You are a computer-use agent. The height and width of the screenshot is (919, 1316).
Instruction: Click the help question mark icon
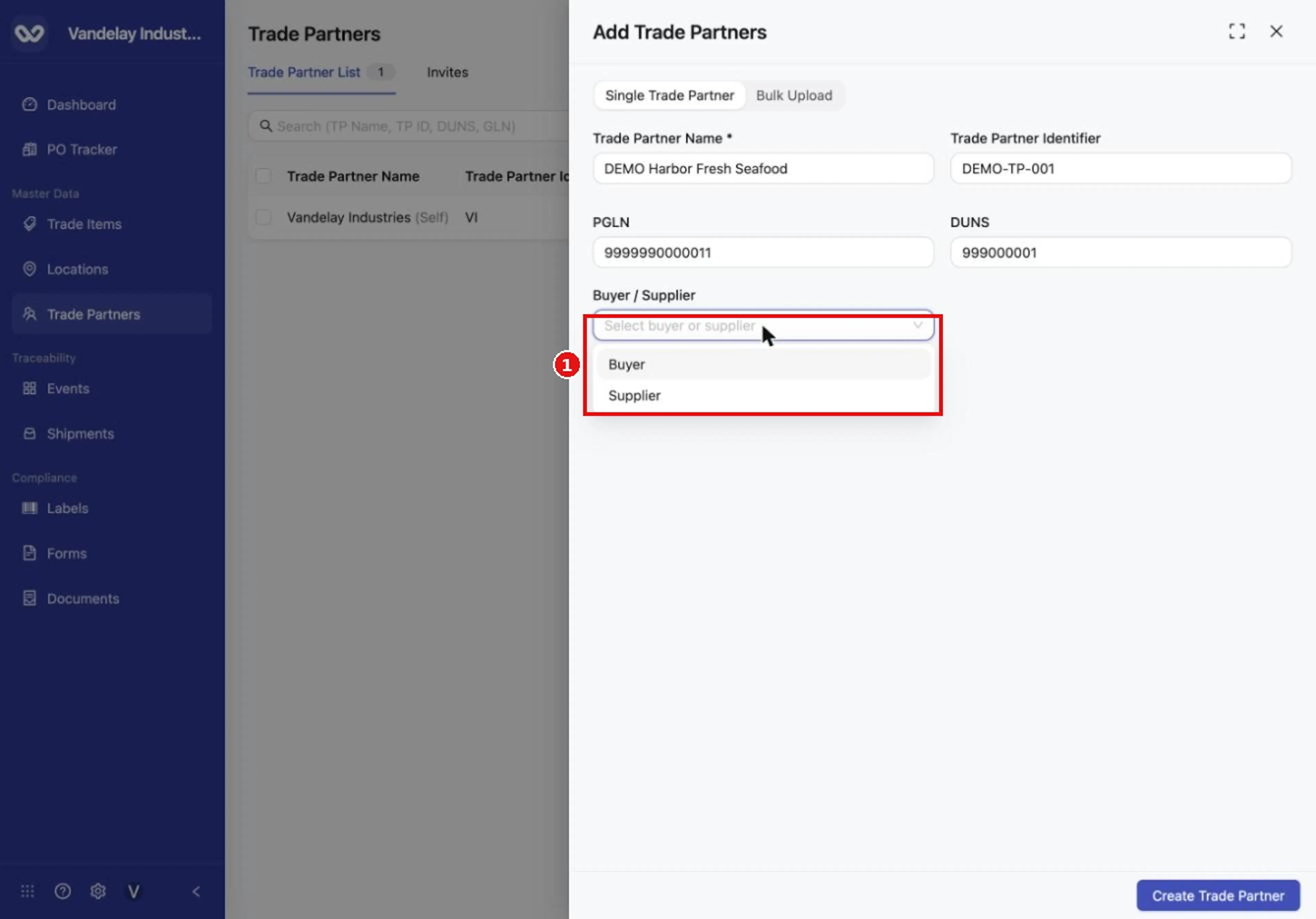tap(62, 892)
